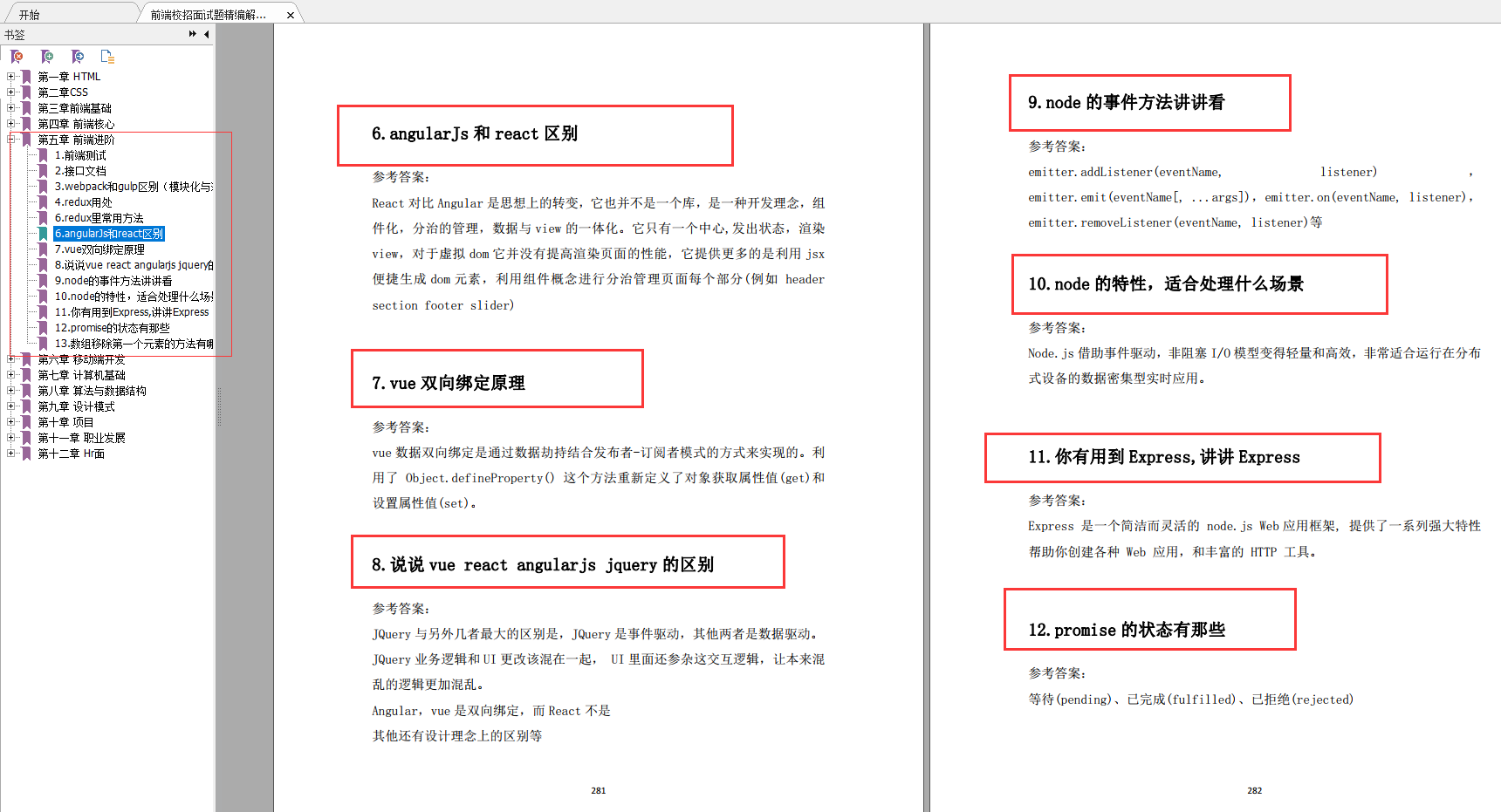This screenshot has height=812, width=1501.
Task: Collapse the 书签 panel with the left arrow
Action: click(x=207, y=34)
